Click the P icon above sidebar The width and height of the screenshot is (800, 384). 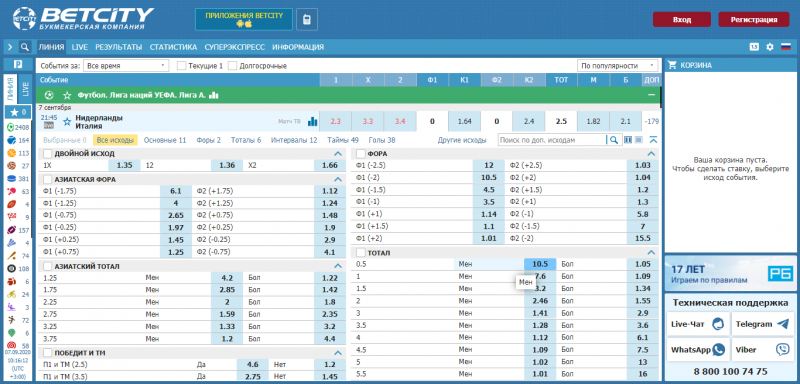coord(18,65)
